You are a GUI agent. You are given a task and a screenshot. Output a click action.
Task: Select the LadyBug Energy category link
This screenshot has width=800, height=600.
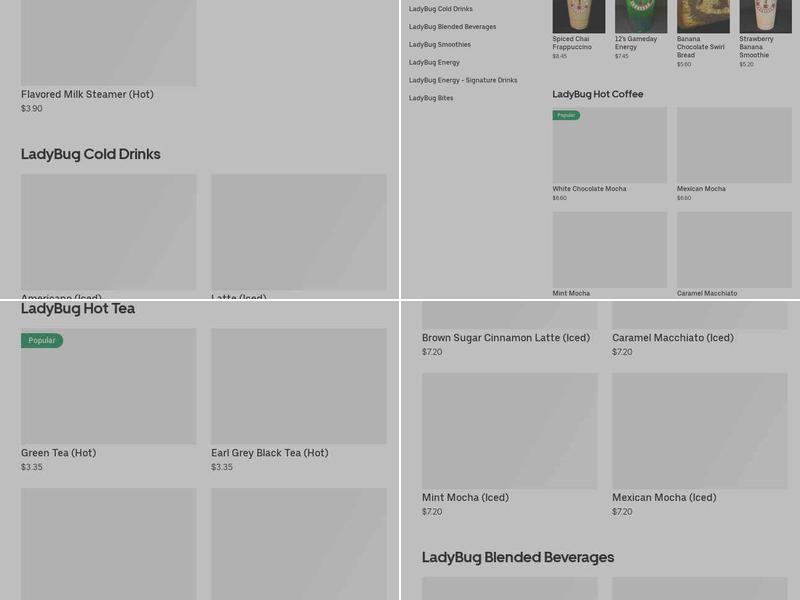(x=434, y=62)
